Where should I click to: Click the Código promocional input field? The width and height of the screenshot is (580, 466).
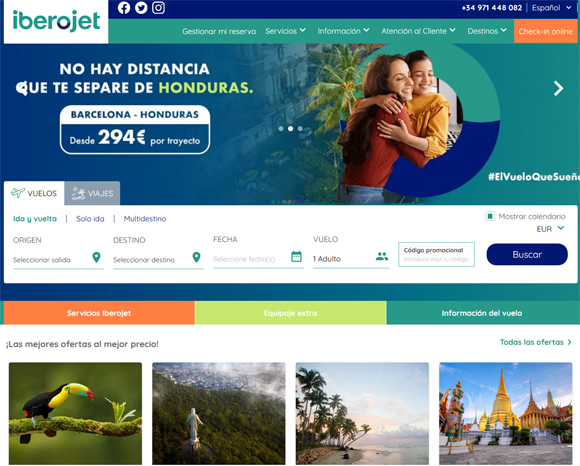pyautogui.click(x=436, y=254)
